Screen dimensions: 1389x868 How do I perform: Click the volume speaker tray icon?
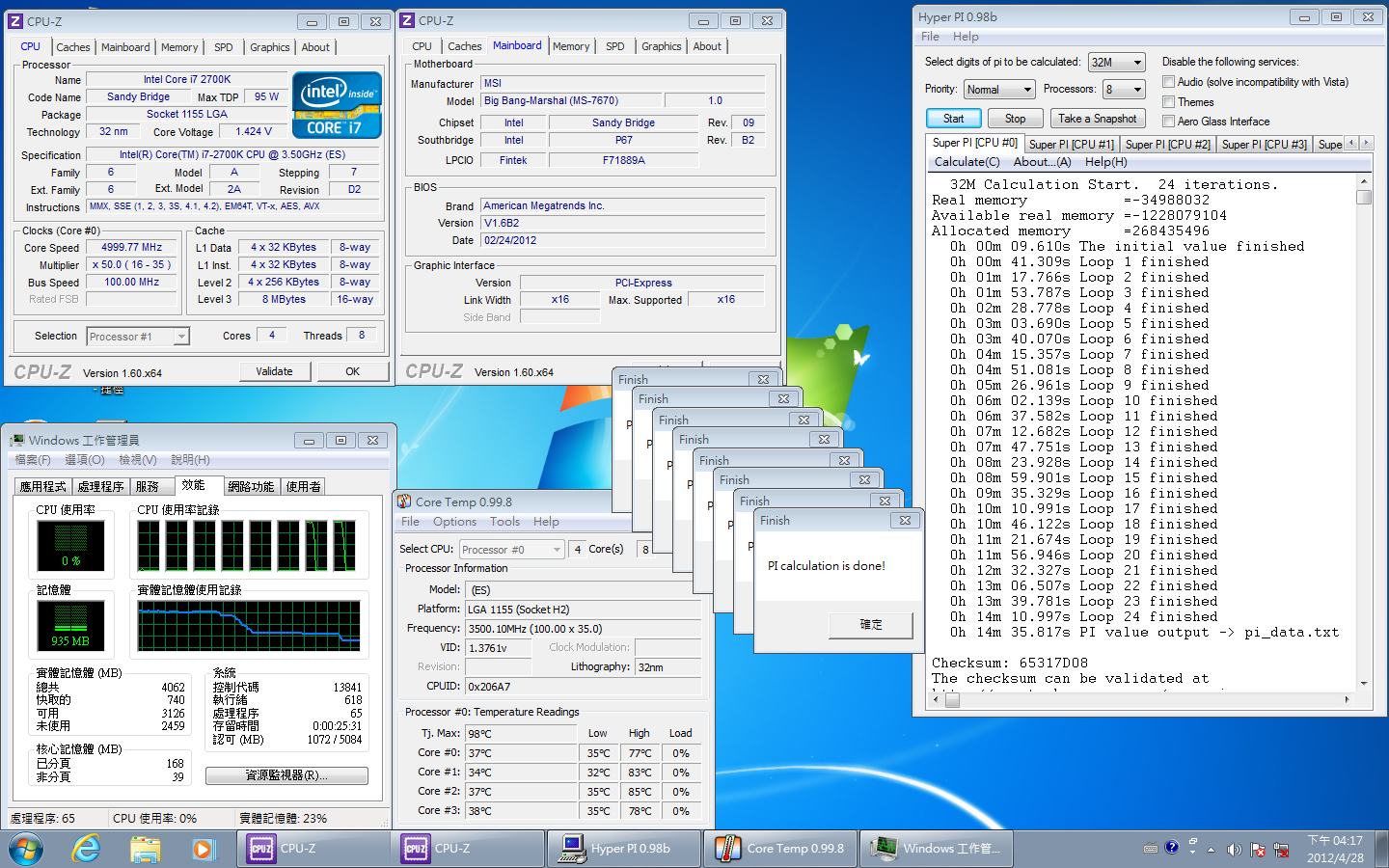pyautogui.click(x=1234, y=850)
